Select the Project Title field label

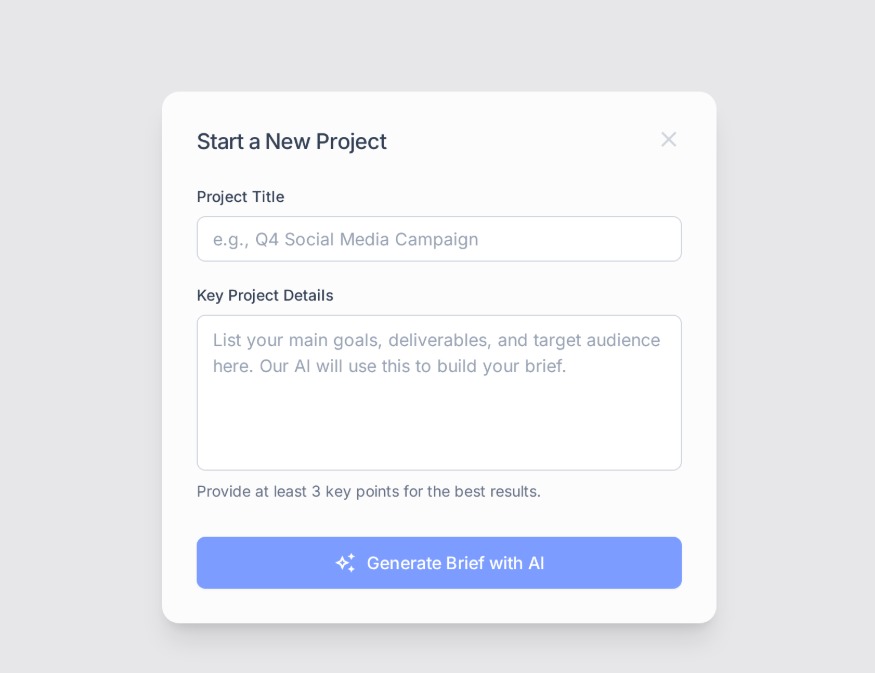click(x=241, y=197)
